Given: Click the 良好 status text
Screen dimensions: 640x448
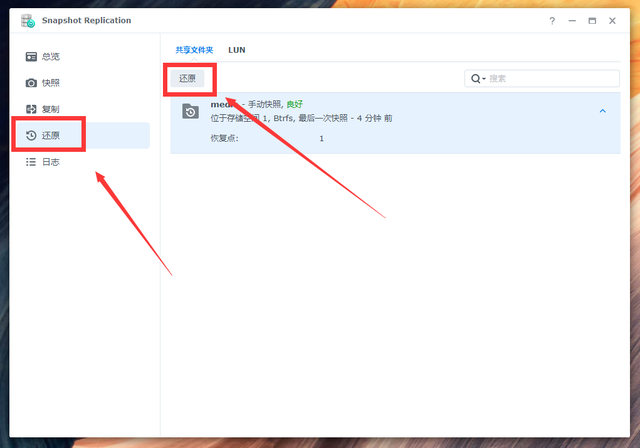Looking at the screenshot, I should click(295, 104).
